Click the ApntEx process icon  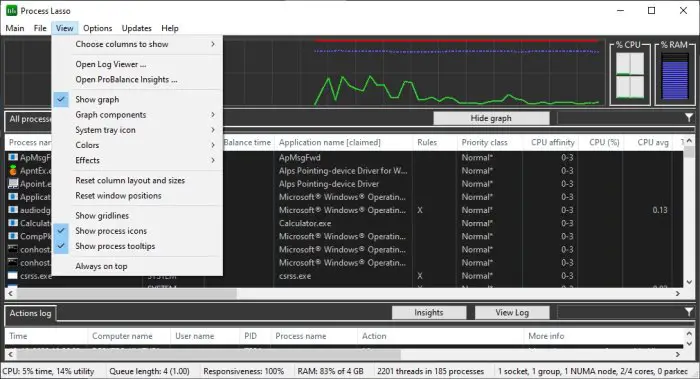13,171
